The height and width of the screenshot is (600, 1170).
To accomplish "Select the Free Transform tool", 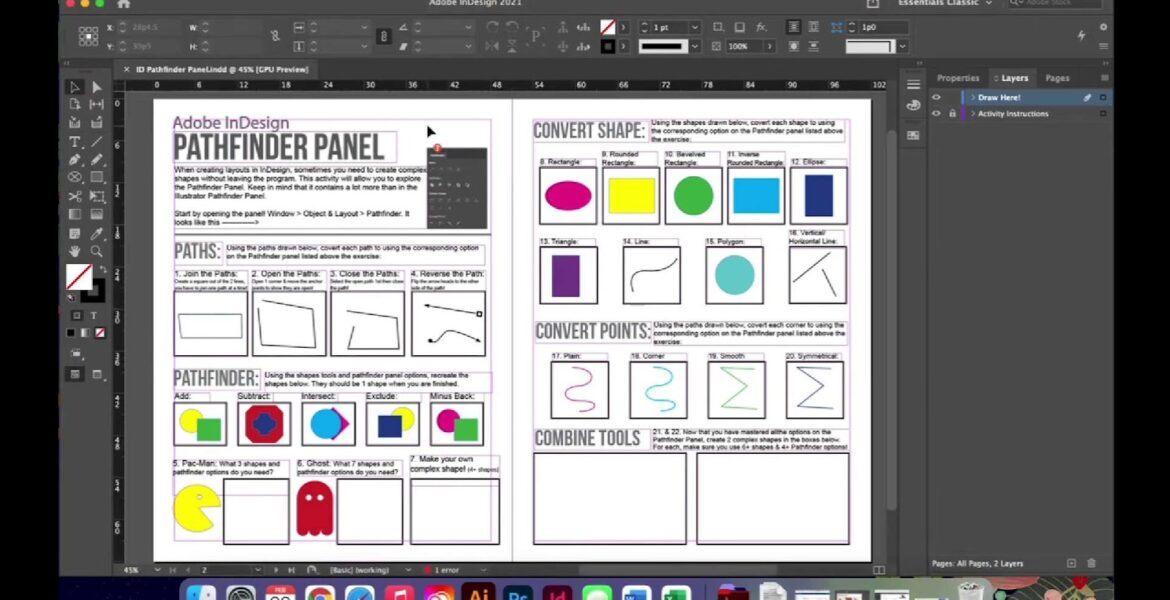I will tap(97, 196).
